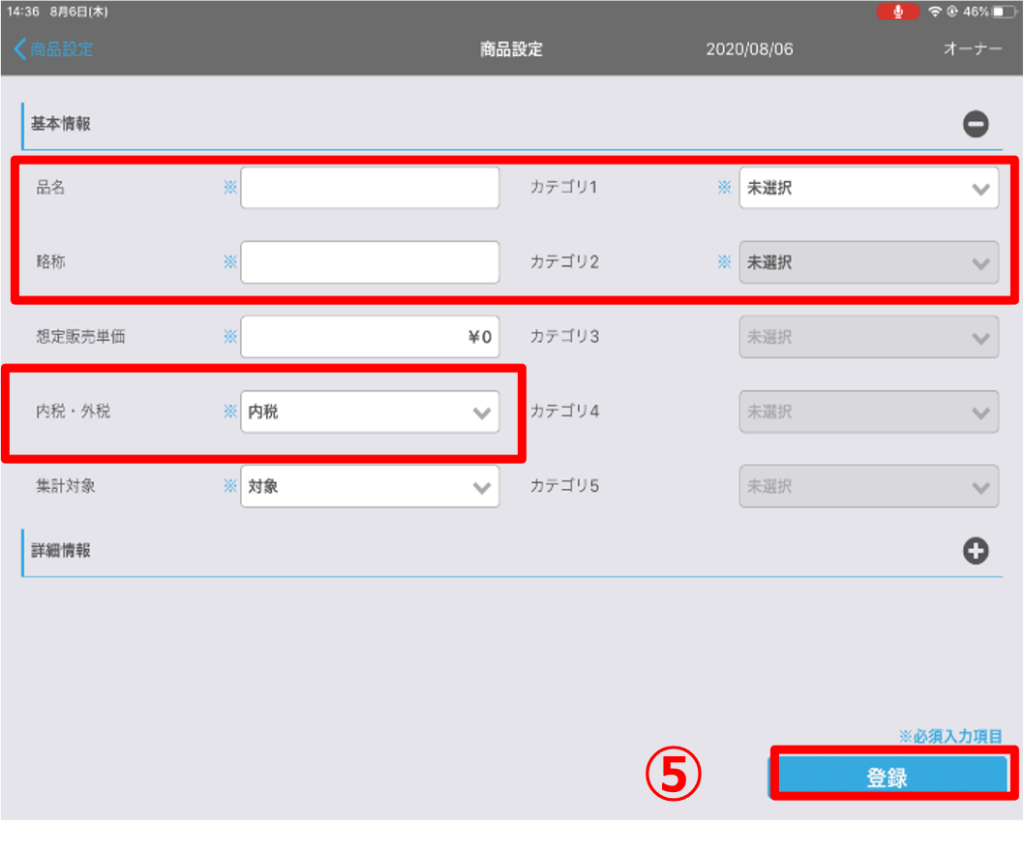Click the Wi-Fi icon in the status bar
The height and width of the screenshot is (856, 1024).
pos(936,11)
